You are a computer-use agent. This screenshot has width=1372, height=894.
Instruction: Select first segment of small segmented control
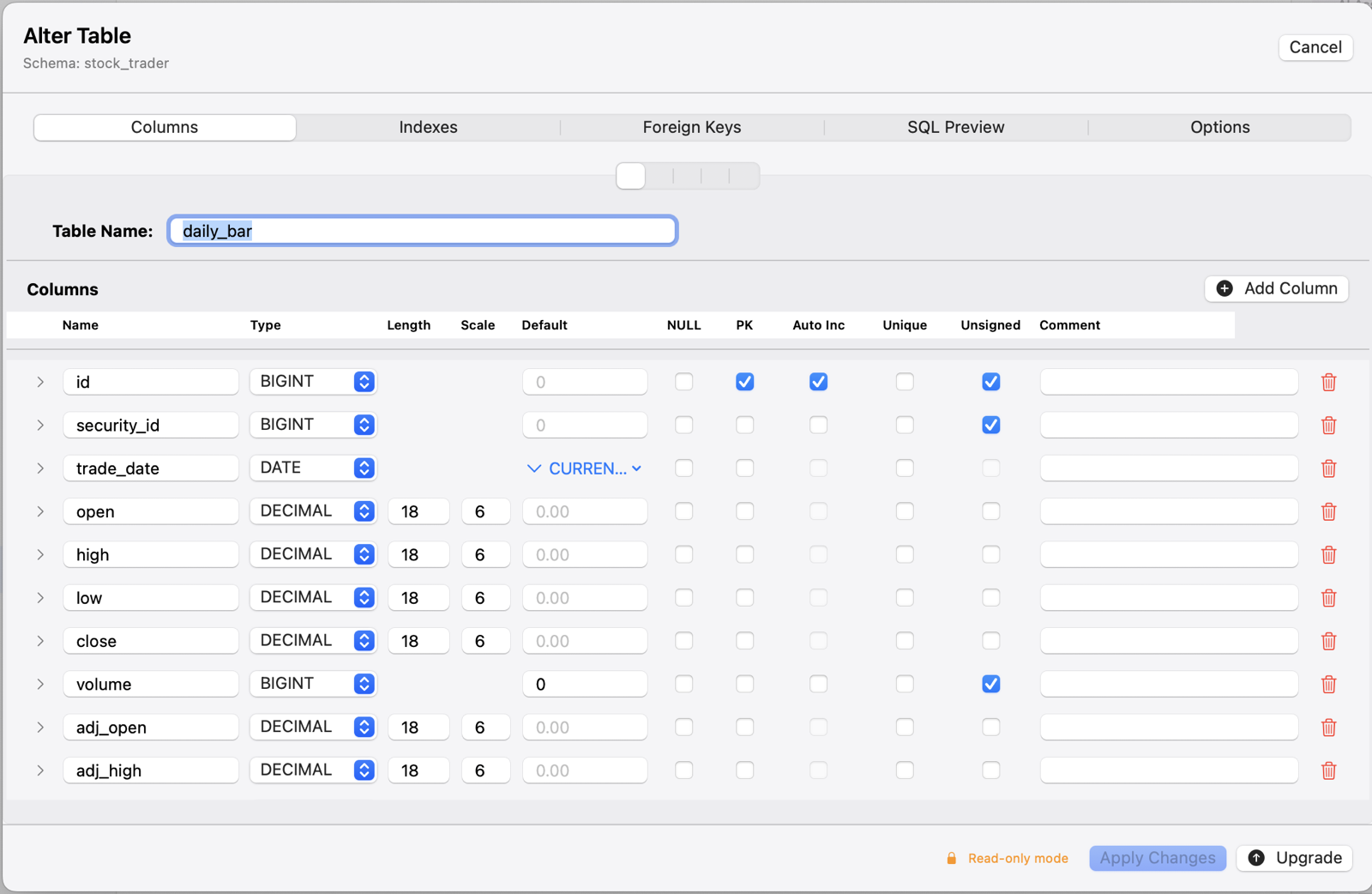coord(631,176)
